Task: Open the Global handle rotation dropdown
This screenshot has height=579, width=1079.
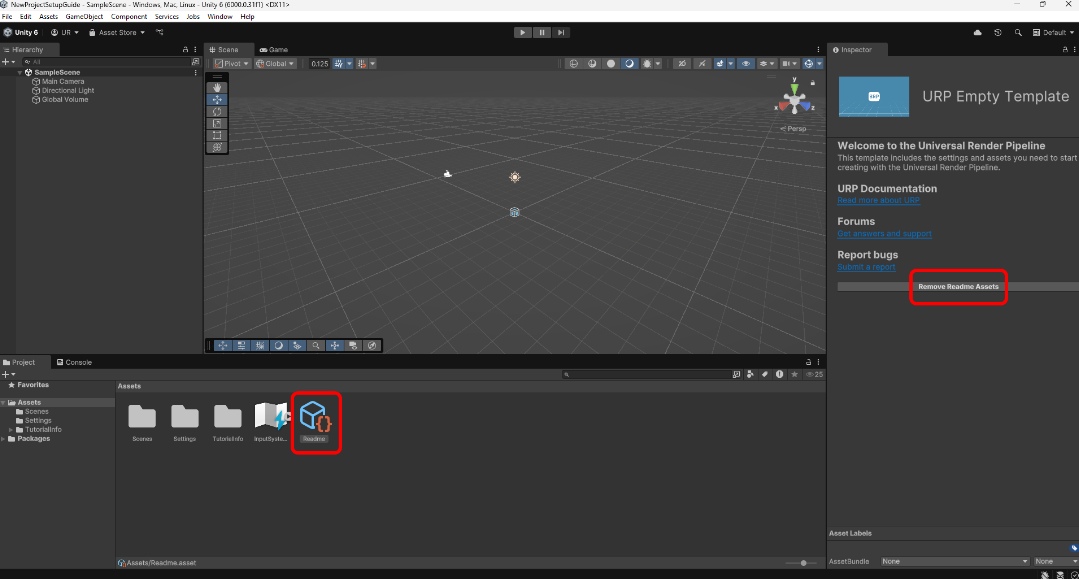Action: (275, 63)
